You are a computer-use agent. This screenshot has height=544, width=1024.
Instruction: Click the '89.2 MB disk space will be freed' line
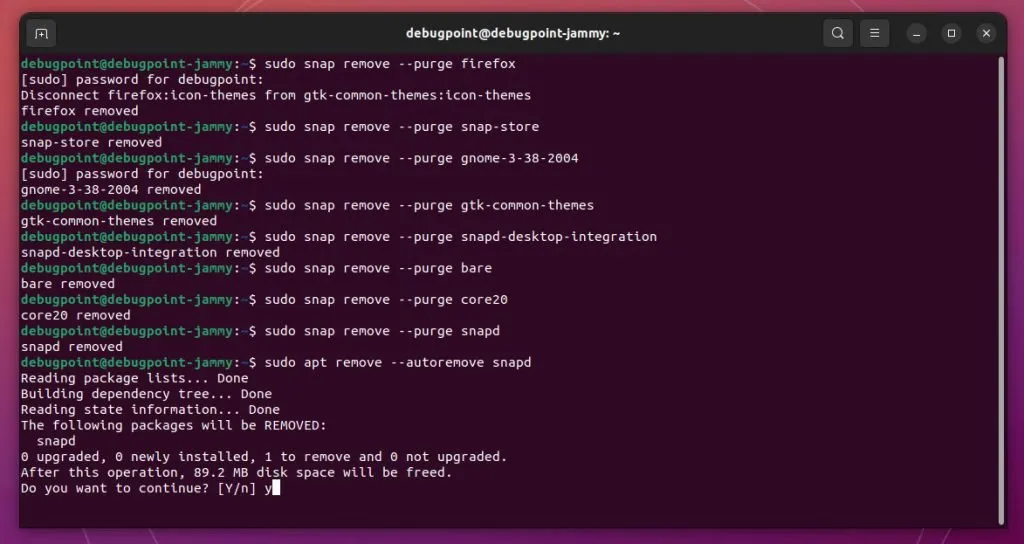point(236,472)
